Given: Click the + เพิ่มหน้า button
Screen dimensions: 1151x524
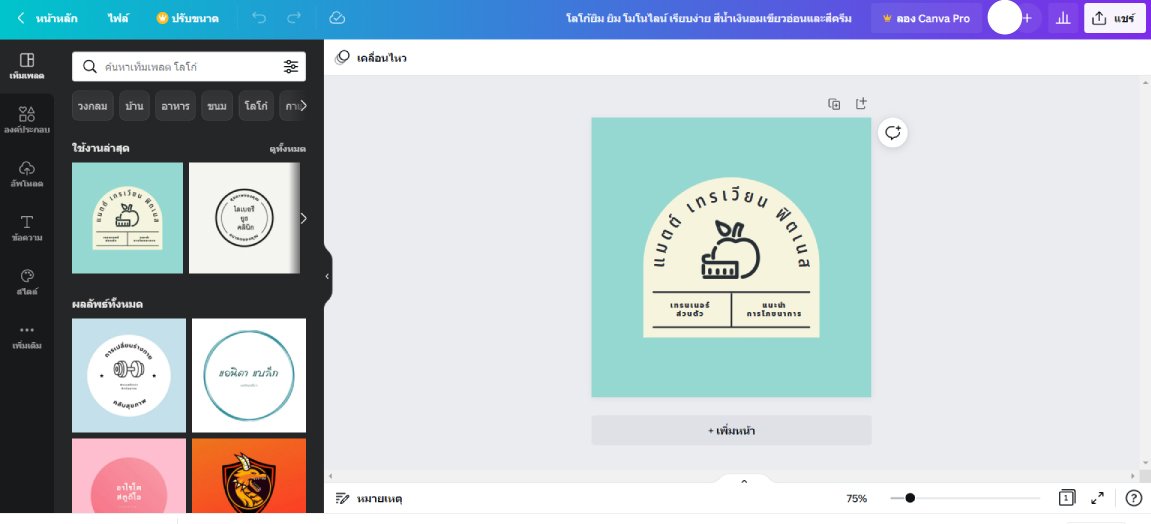Looking at the screenshot, I should click(x=731, y=430).
